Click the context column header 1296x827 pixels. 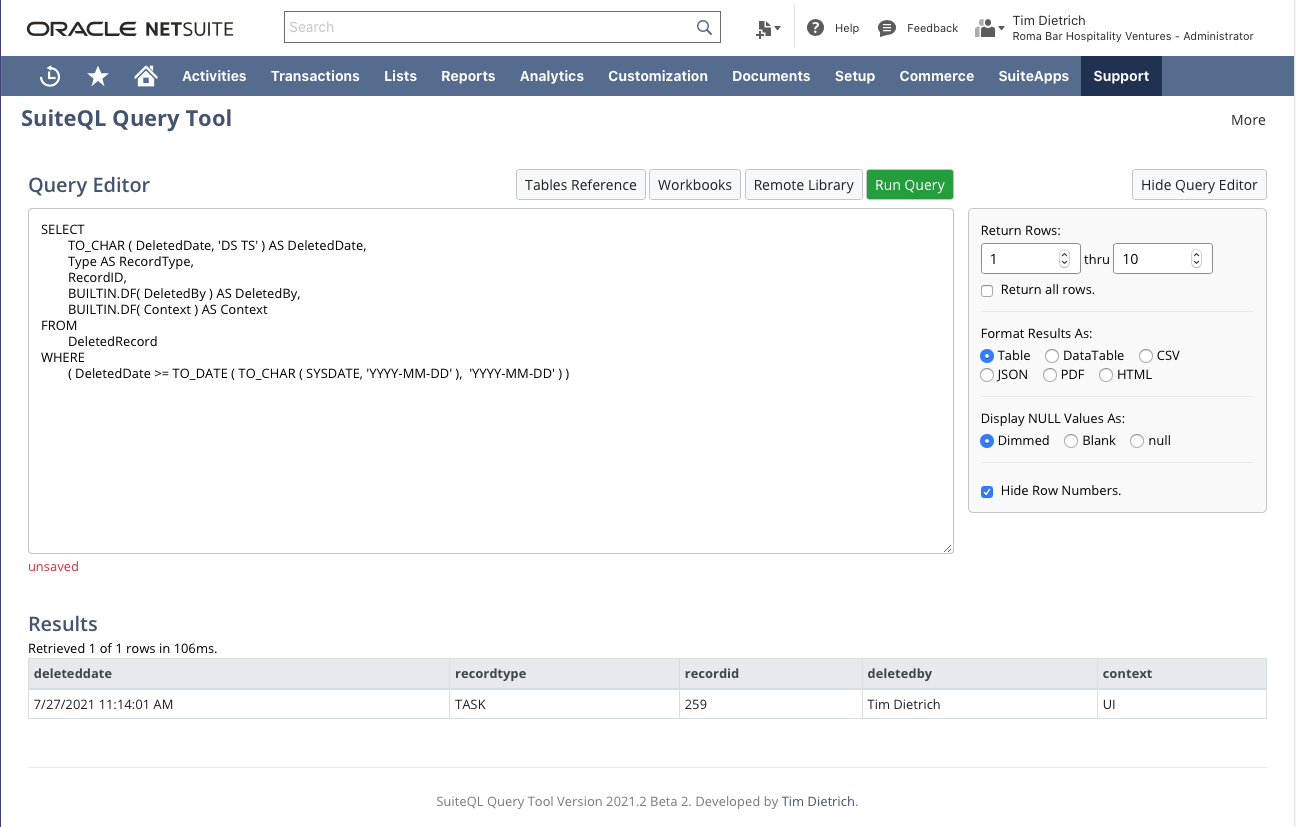click(x=1182, y=674)
